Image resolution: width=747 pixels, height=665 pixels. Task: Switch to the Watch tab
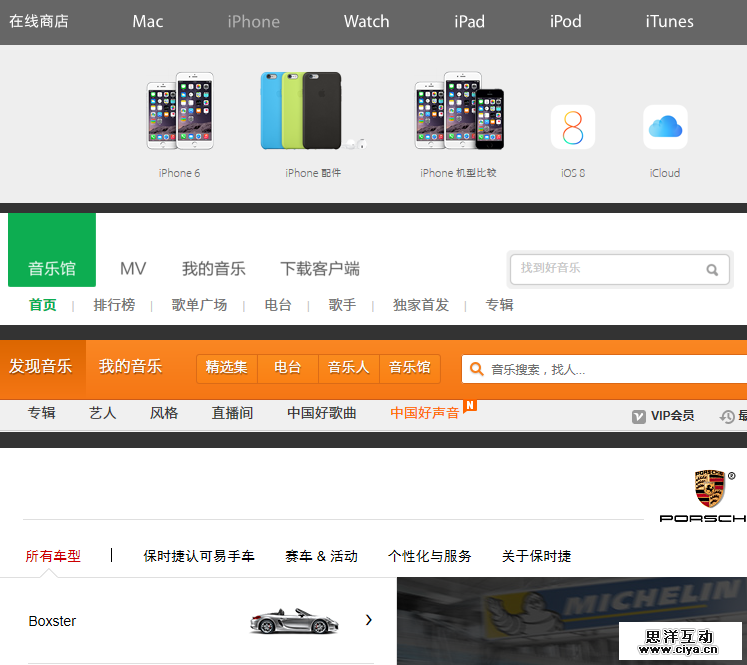tap(366, 21)
